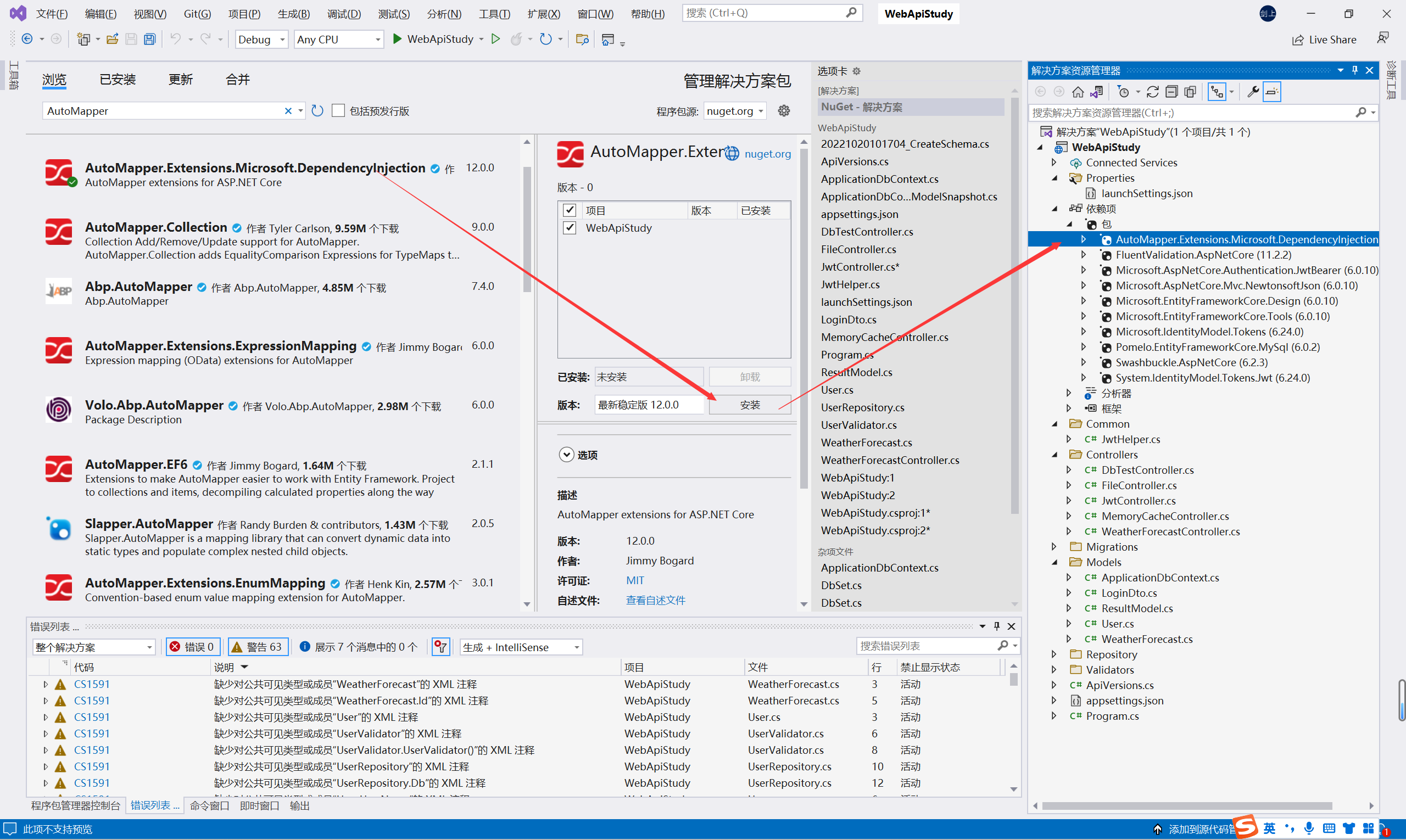Viewport: 1406px width, 840px height.
Task: Open Properties wrench icon in Solution Explorer
Action: 1253,92
